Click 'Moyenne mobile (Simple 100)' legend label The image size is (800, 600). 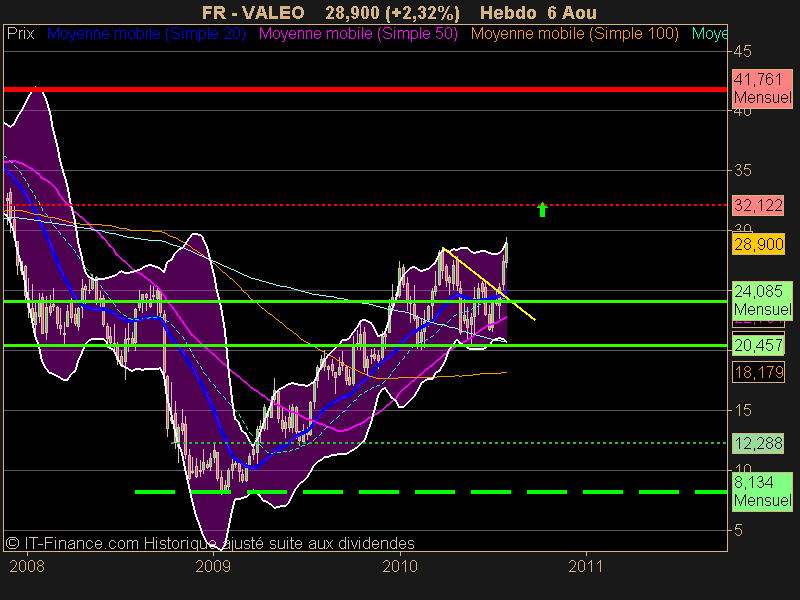coord(574,34)
